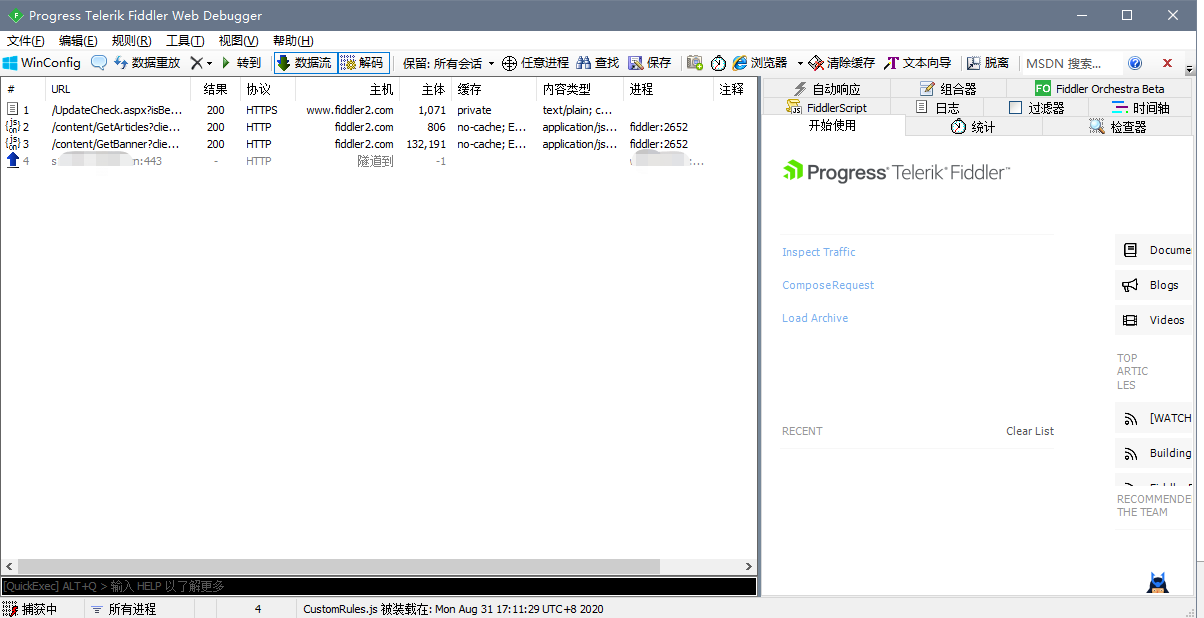Click Clear Cache (清除缓存) button
The width and height of the screenshot is (1204, 618).
[842, 63]
